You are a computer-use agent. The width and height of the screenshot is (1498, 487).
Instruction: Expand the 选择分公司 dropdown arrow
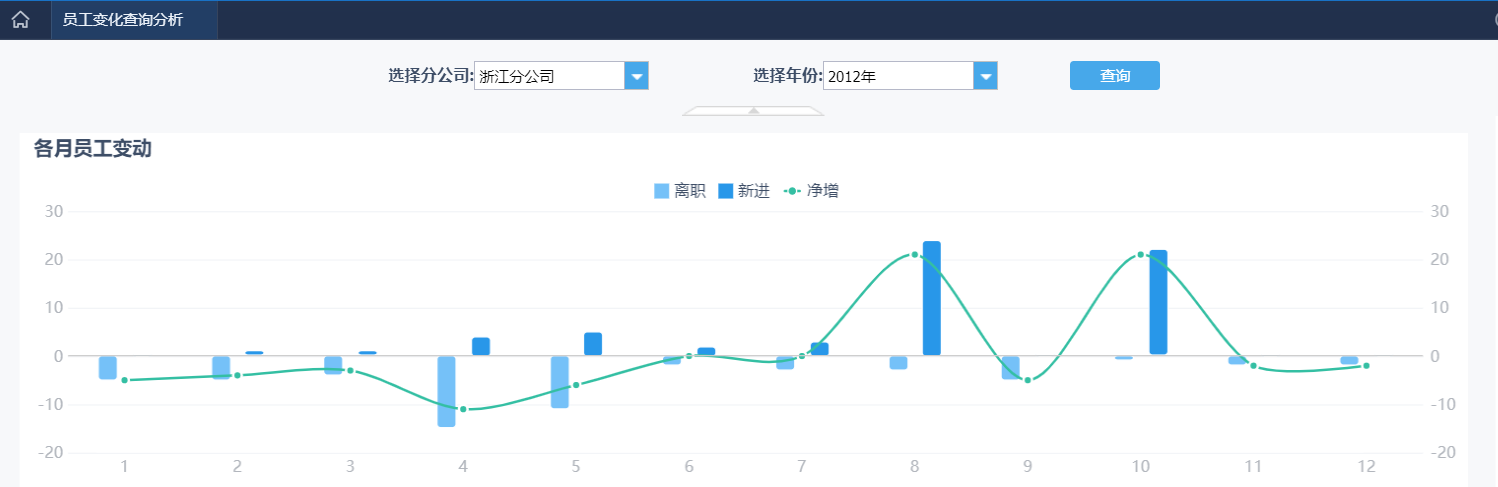click(637, 76)
